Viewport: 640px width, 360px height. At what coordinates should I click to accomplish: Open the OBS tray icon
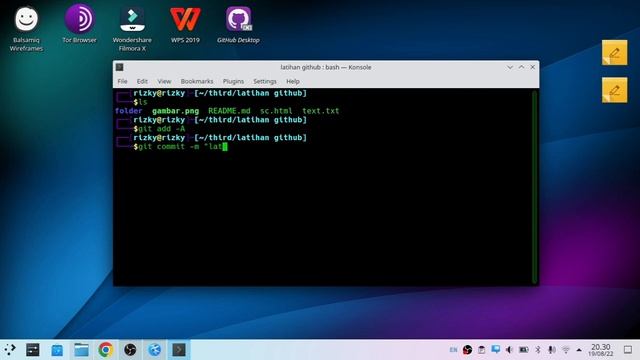[x=467, y=350]
